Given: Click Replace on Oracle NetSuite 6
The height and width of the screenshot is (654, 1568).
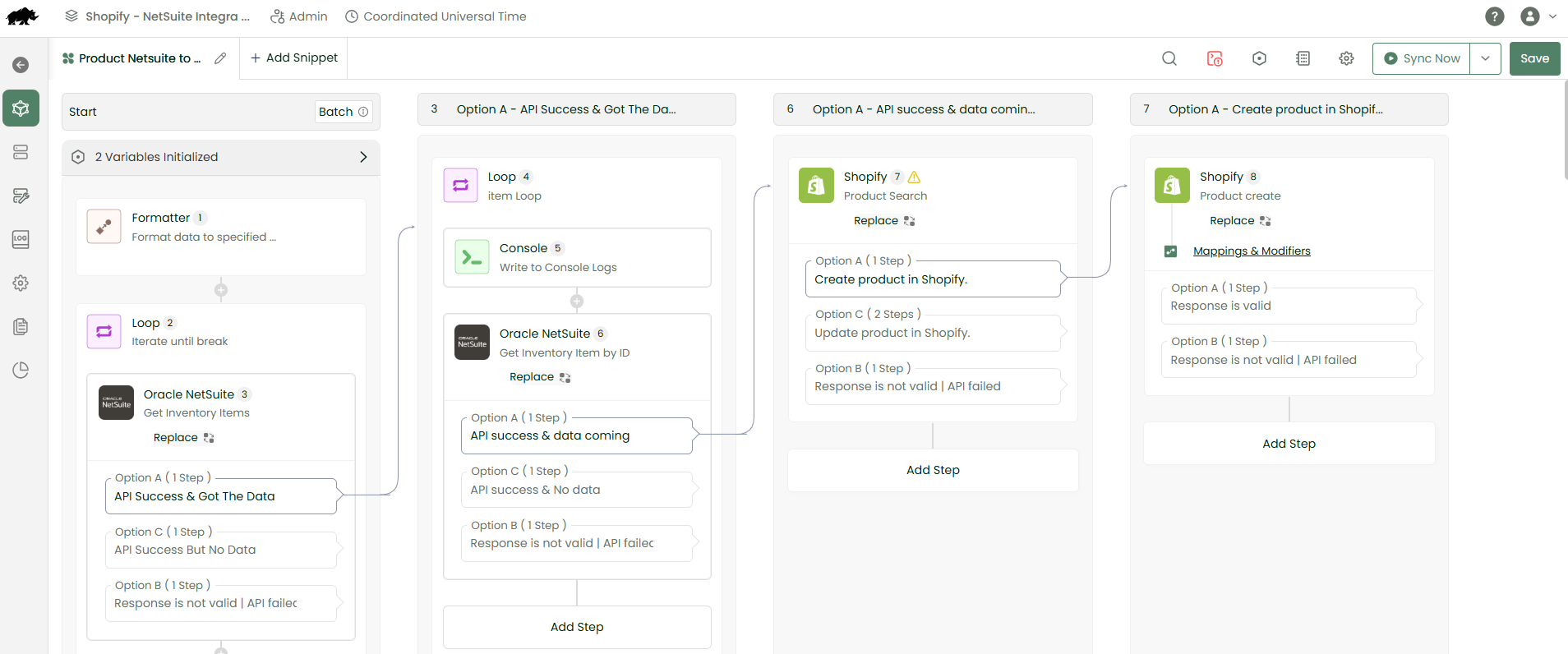Looking at the screenshot, I should tap(540, 377).
